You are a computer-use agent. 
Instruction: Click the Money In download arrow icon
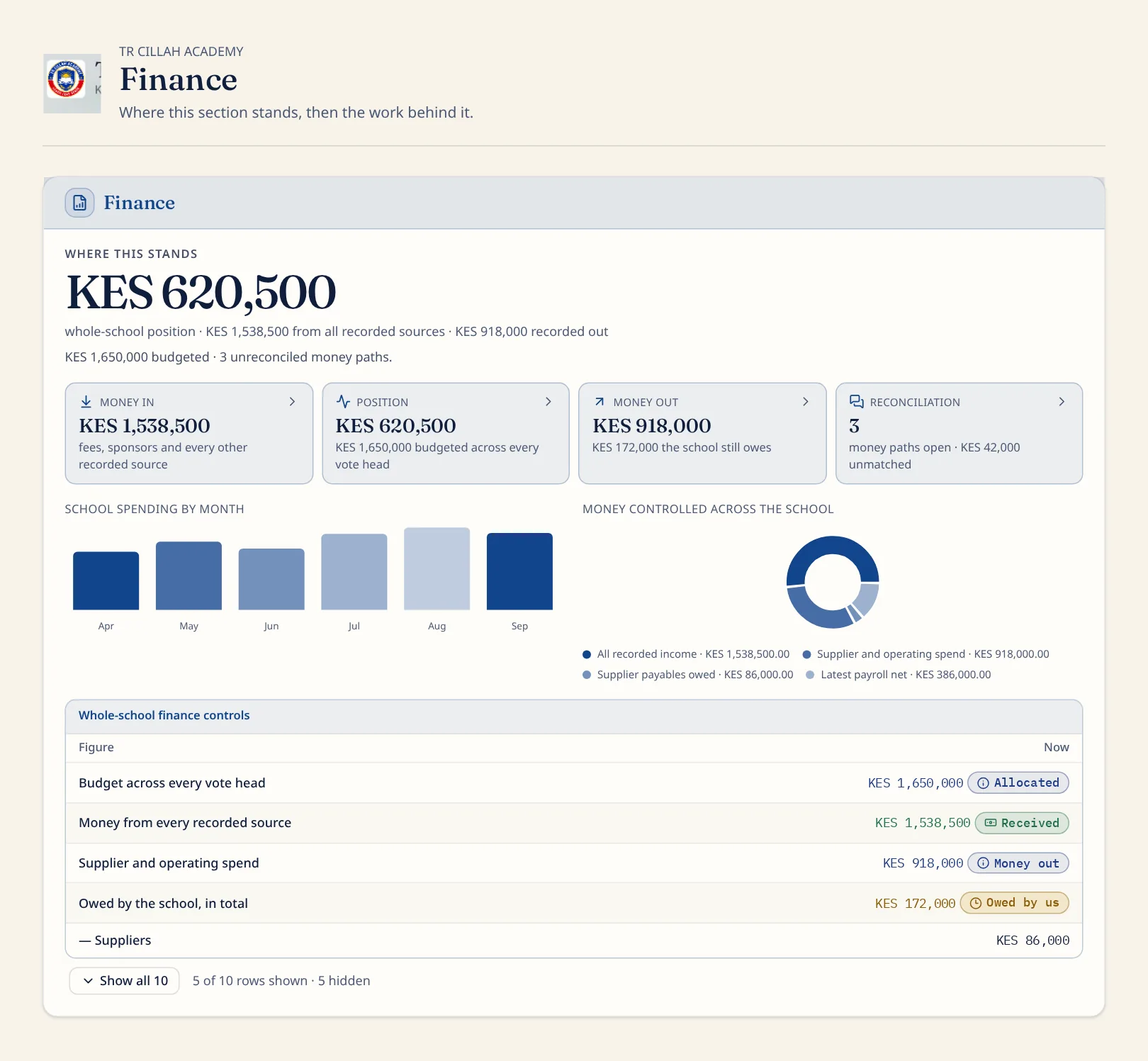[x=86, y=402]
